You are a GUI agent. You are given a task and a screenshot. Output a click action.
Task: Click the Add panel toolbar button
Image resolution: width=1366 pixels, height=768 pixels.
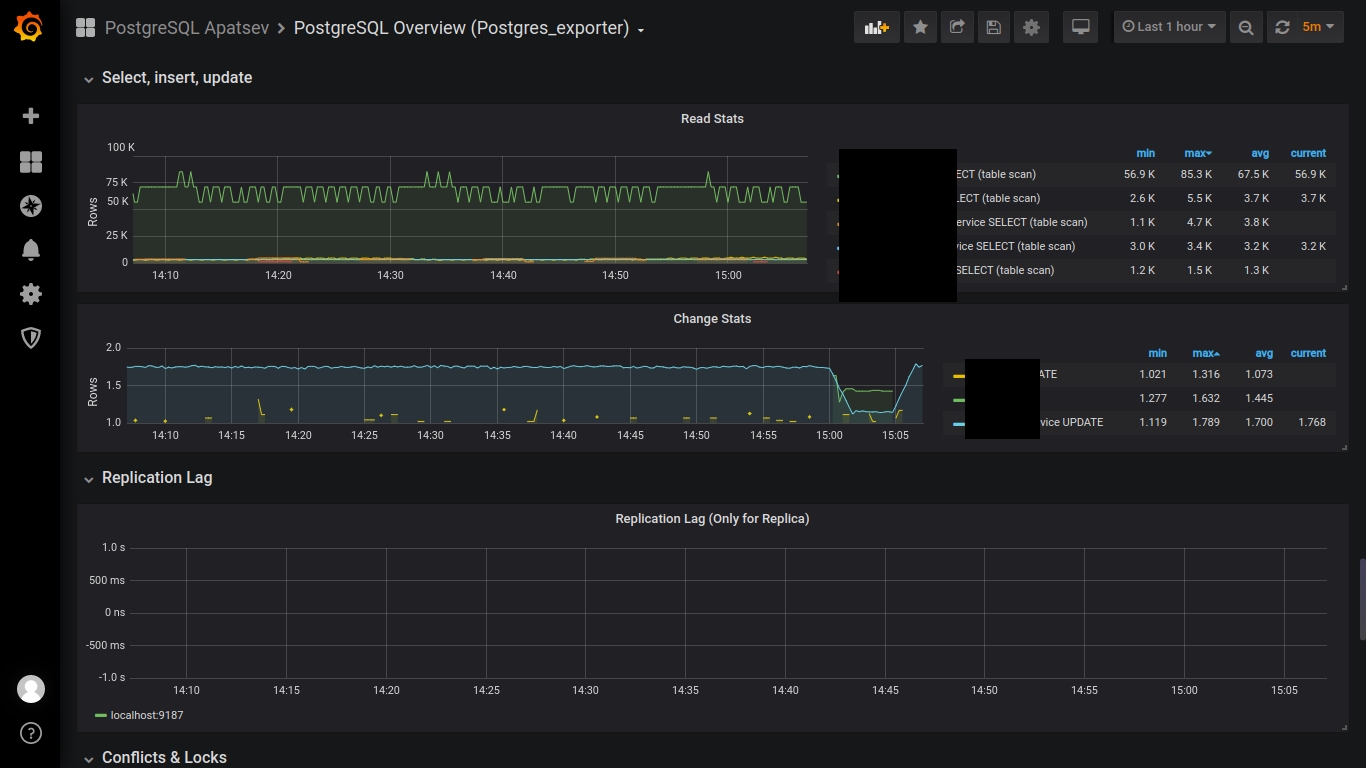coord(876,27)
